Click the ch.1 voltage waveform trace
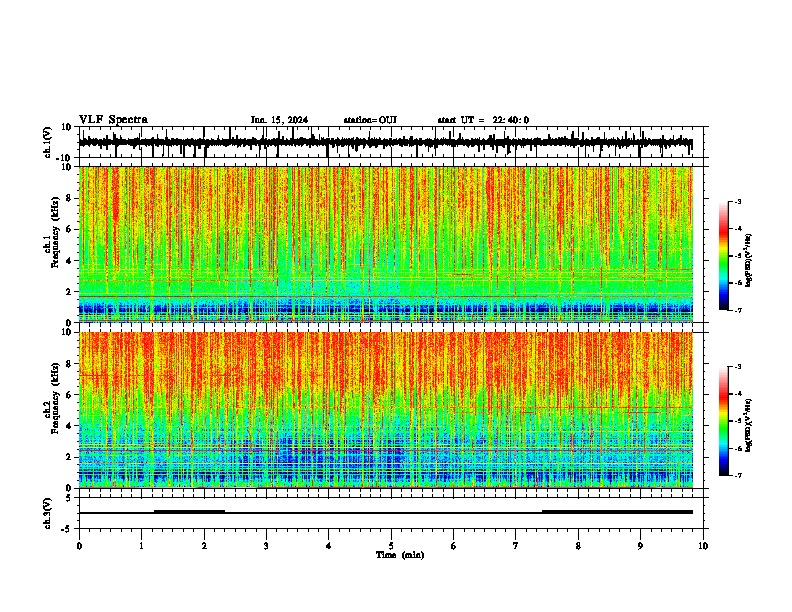 (386, 143)
